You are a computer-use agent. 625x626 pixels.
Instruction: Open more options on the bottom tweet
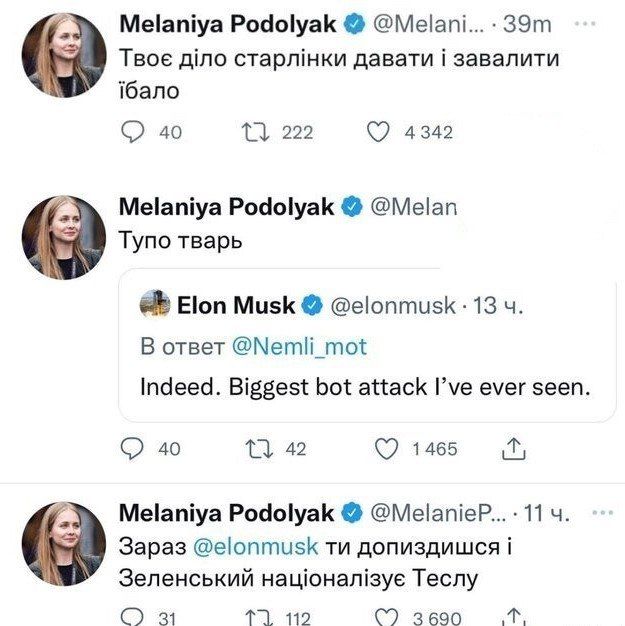pos(602,511)
